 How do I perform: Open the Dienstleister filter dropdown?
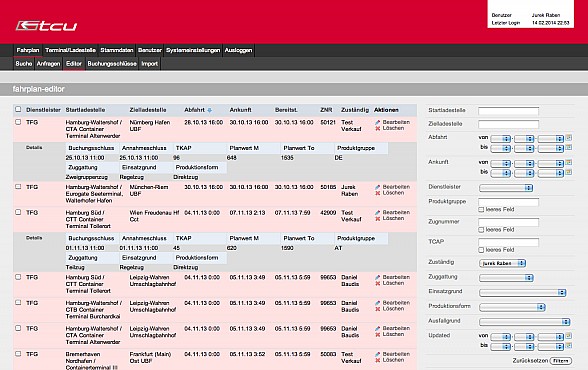coord(506,188)
